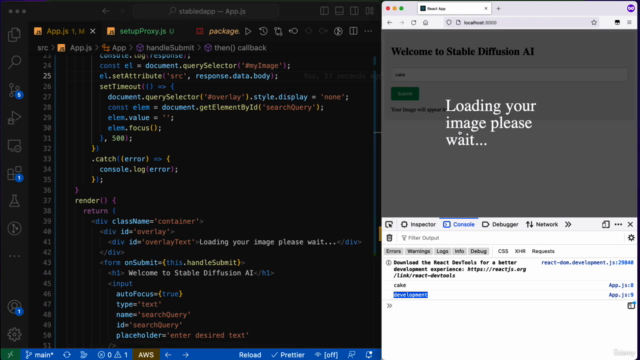Open the Manage gear in VS Code
Viewport: 640px width, 360px height.
(14, 334)
